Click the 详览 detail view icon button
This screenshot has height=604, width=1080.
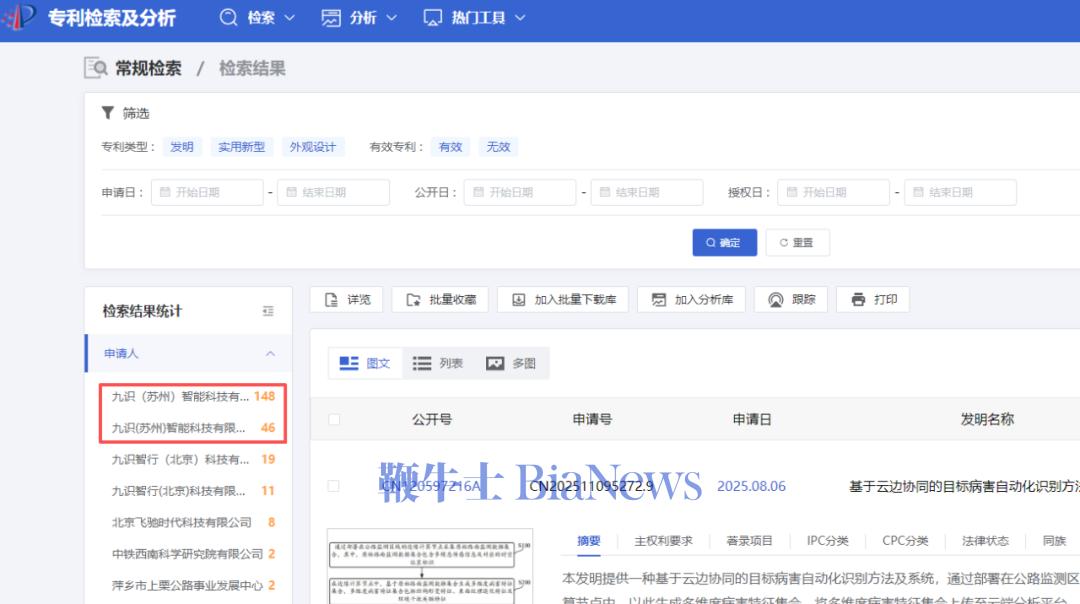346,299
